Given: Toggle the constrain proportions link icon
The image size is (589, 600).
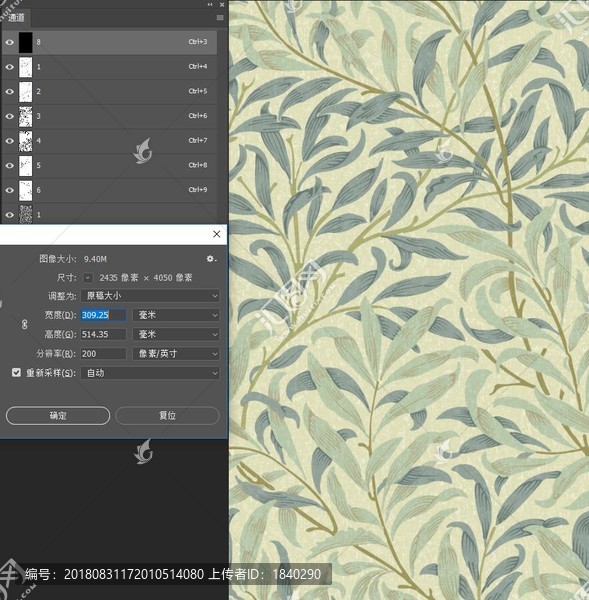Looking at the screenshot, I should coord(24,325).
